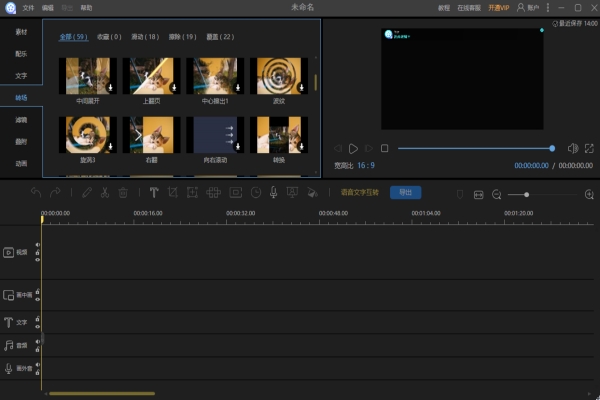The image size is (600, 400).
Task: Click the timeline zoom slider
Action: point(526,194)
